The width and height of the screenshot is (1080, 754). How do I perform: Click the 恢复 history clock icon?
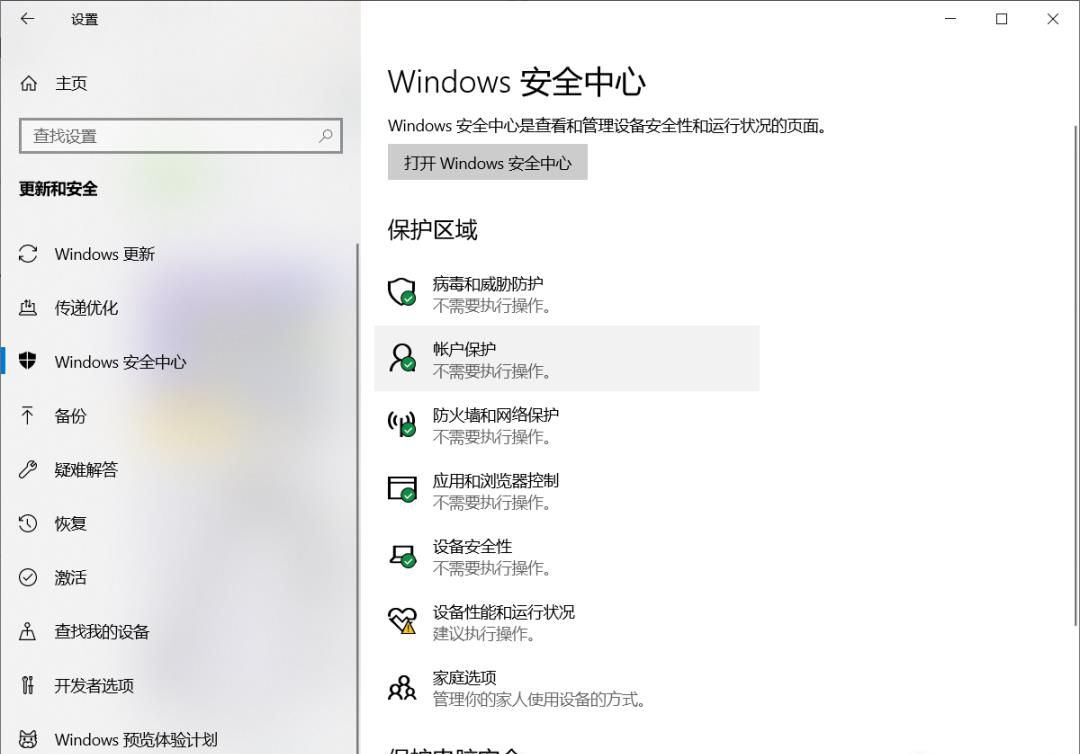pyautogui.click(x=28, y=523)
